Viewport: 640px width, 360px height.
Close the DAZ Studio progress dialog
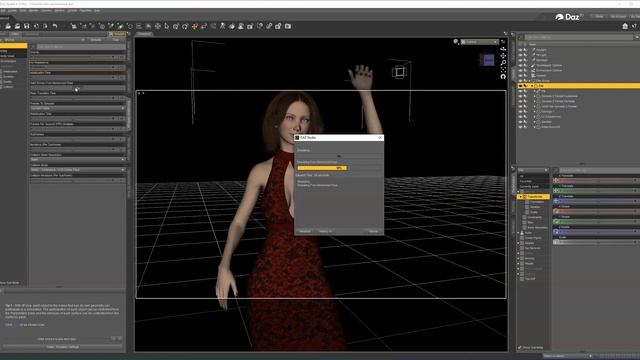[380, 138]
